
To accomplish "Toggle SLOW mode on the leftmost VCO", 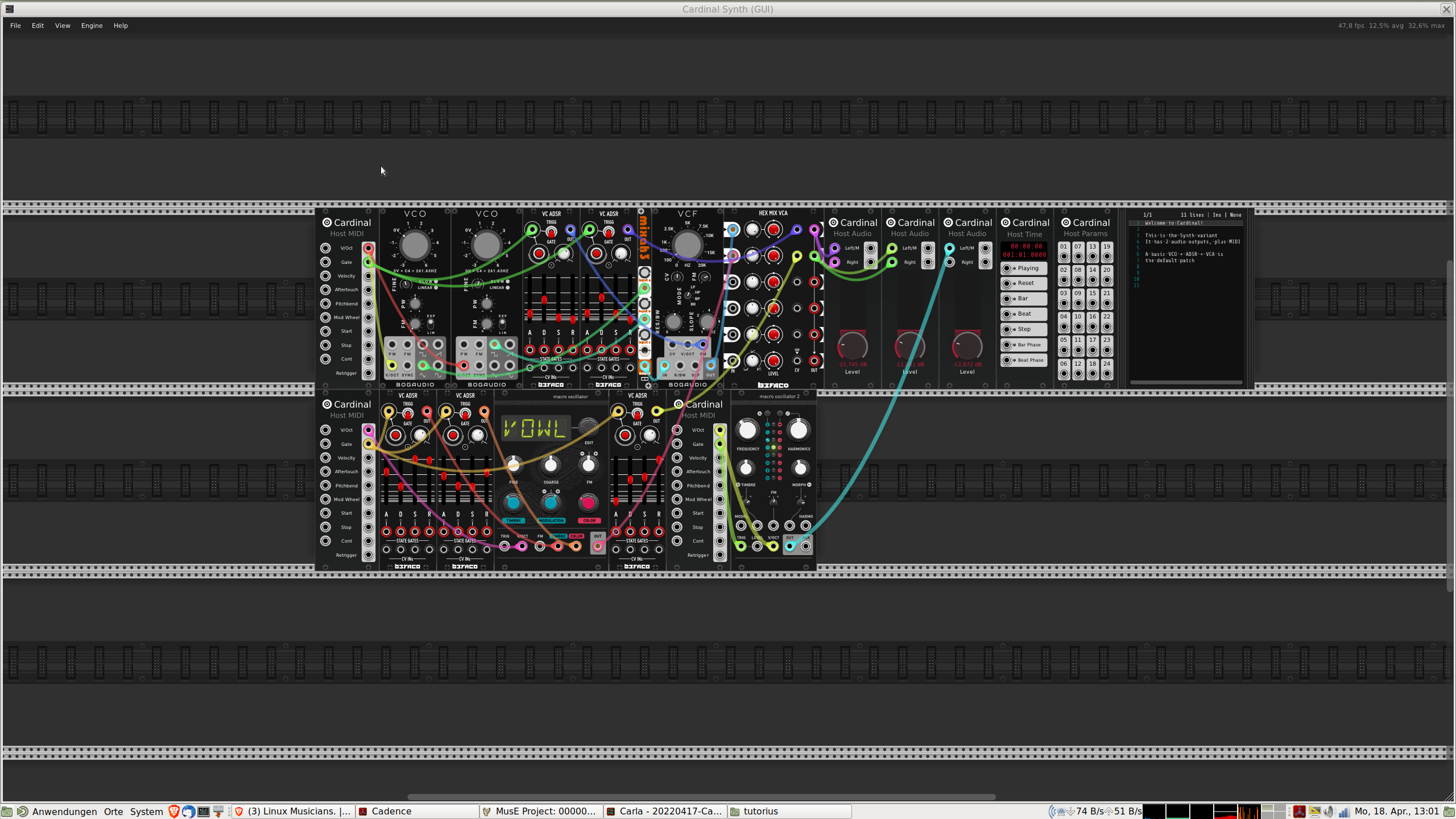I will pyautogui.click(x=436, y=281).
